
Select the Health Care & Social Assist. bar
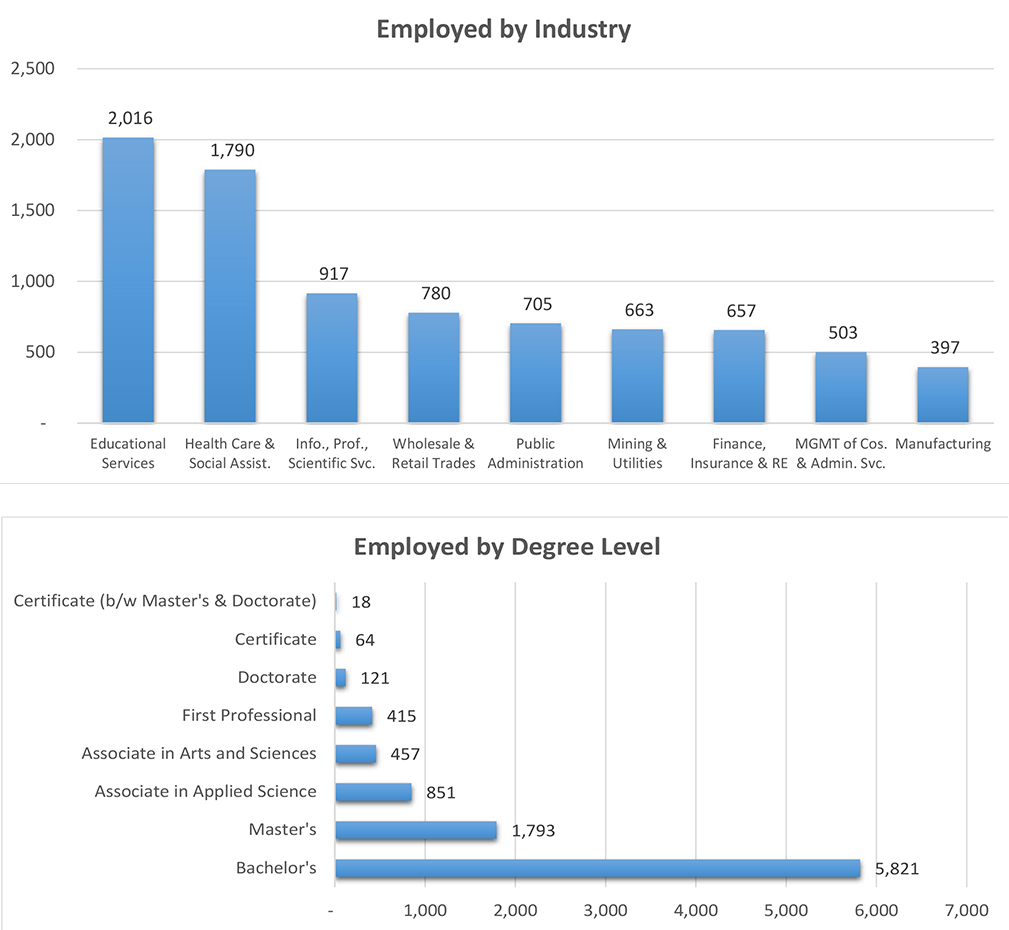(x=229, y=295)
